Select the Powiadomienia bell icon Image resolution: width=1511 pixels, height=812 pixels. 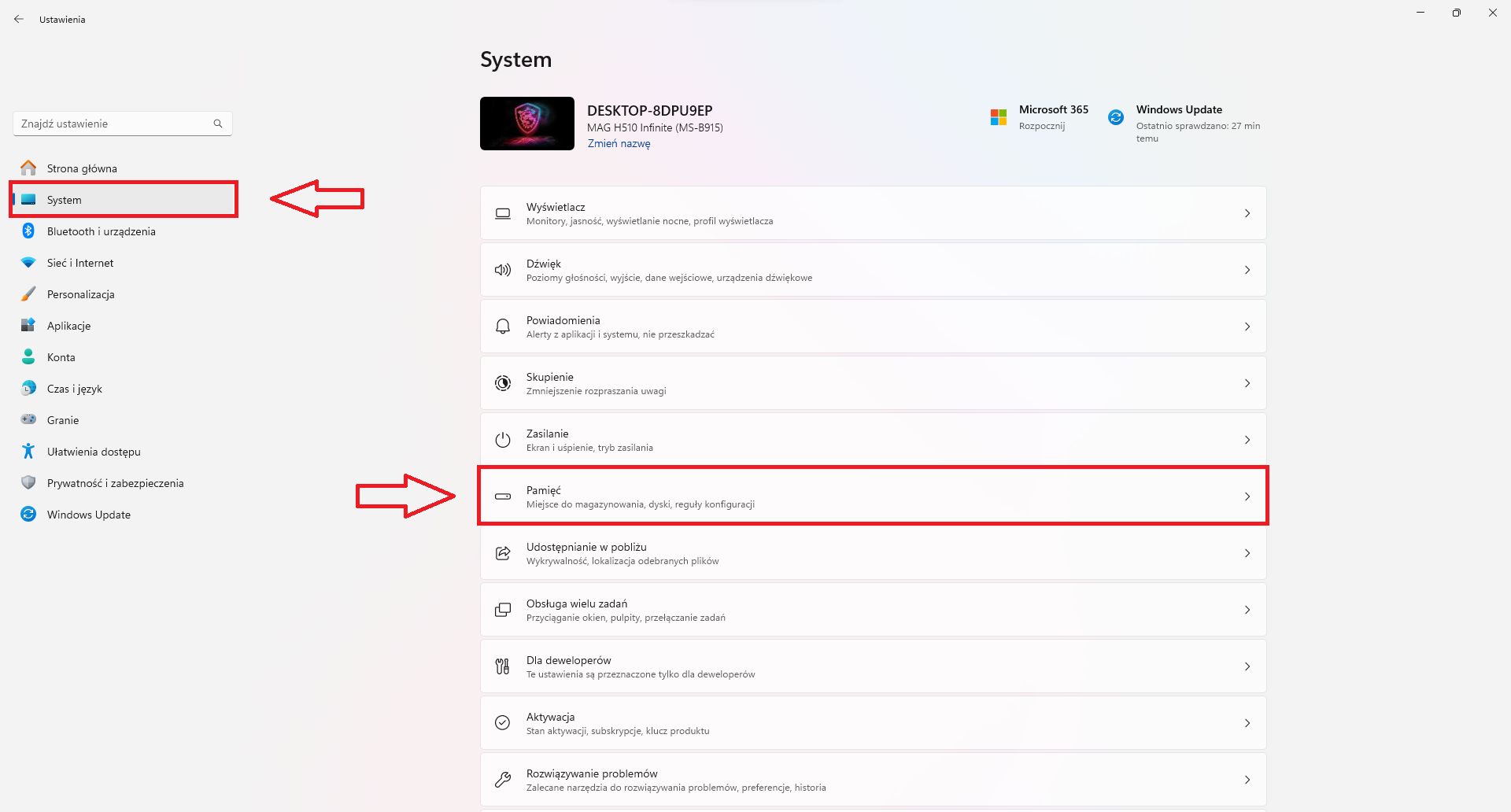503,326
